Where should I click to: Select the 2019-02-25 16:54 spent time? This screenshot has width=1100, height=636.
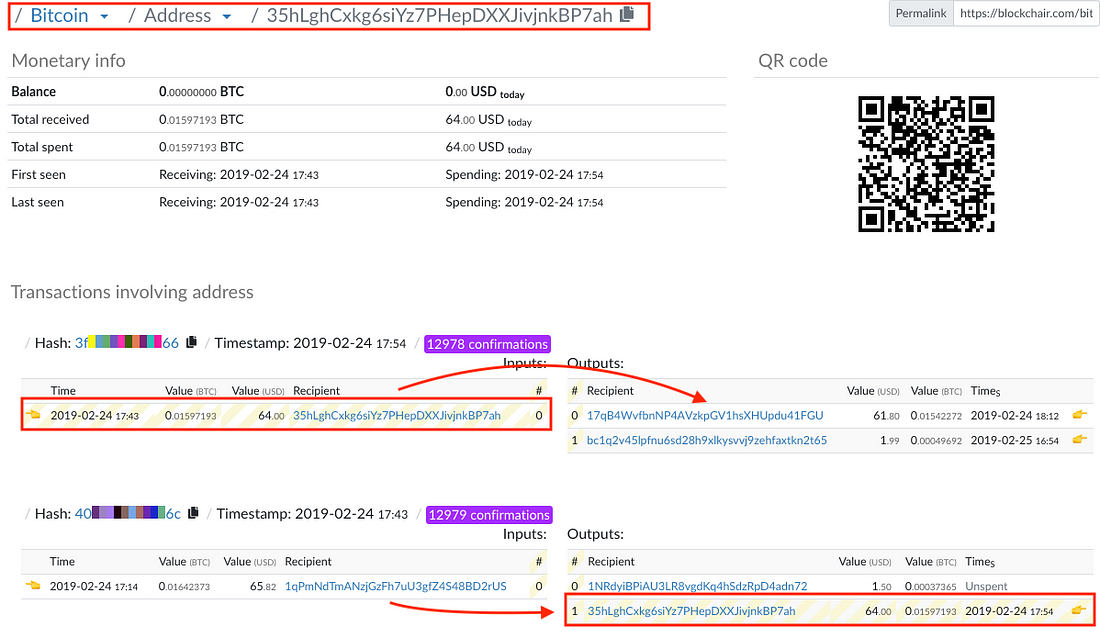click(1014, 440)
